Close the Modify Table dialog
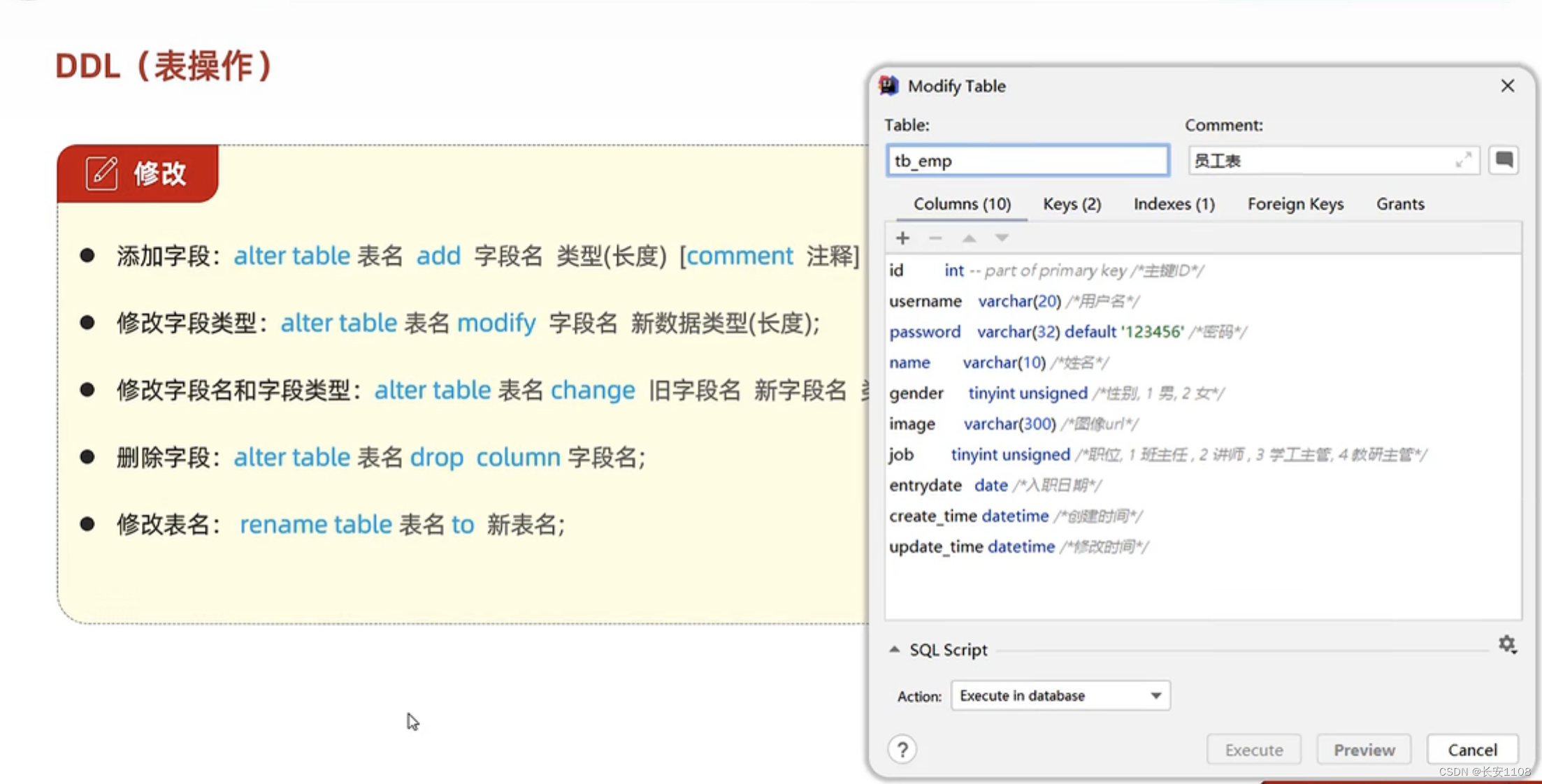 point(1507,85)
